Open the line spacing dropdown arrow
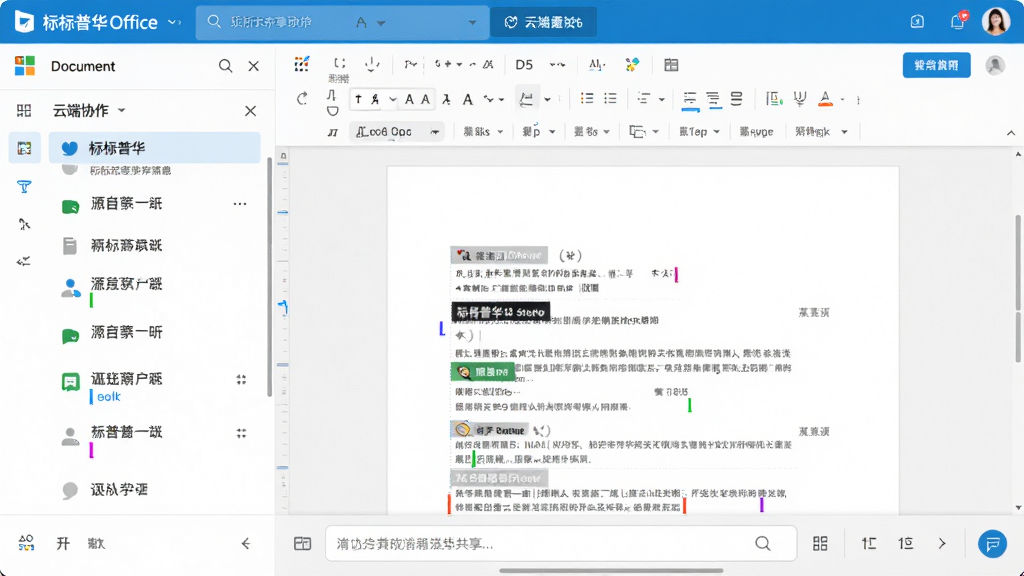Image resolution: width=1024 pixels, height=576 pixels. coord(661,99)
